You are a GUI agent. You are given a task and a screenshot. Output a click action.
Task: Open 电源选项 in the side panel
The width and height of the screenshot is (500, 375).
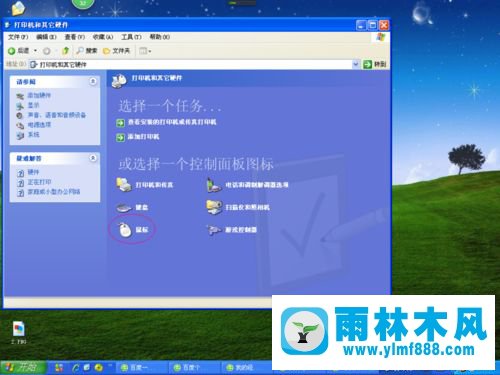tap(33, 125)
